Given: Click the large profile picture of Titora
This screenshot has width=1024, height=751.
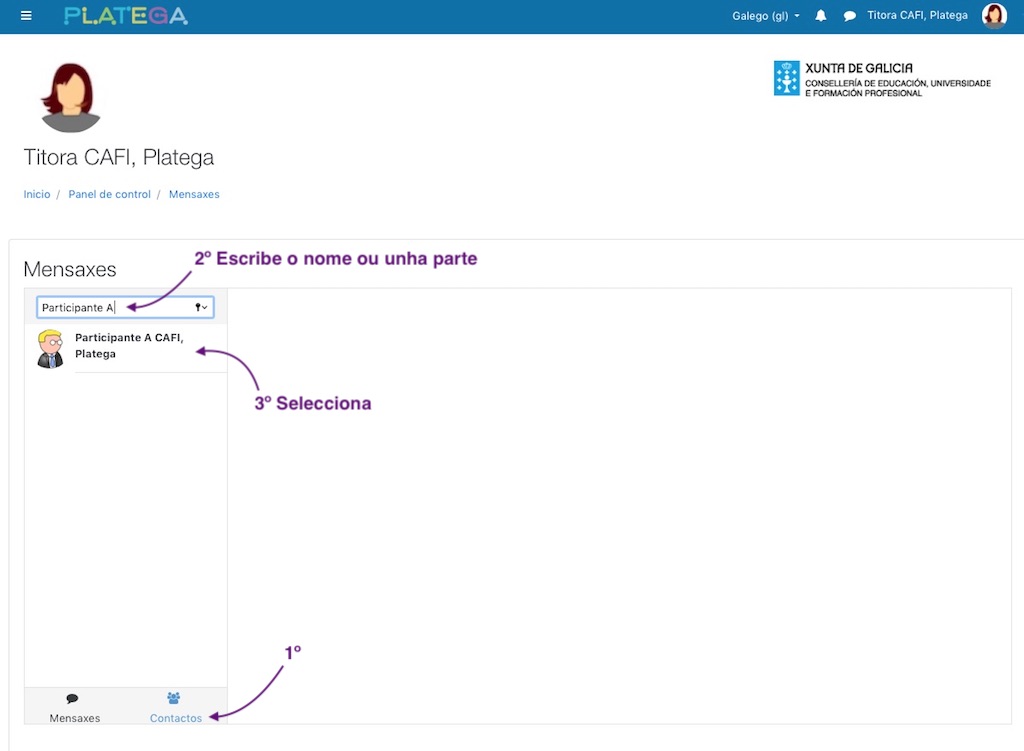Looking at the screenshot, I should coord(70,97).
